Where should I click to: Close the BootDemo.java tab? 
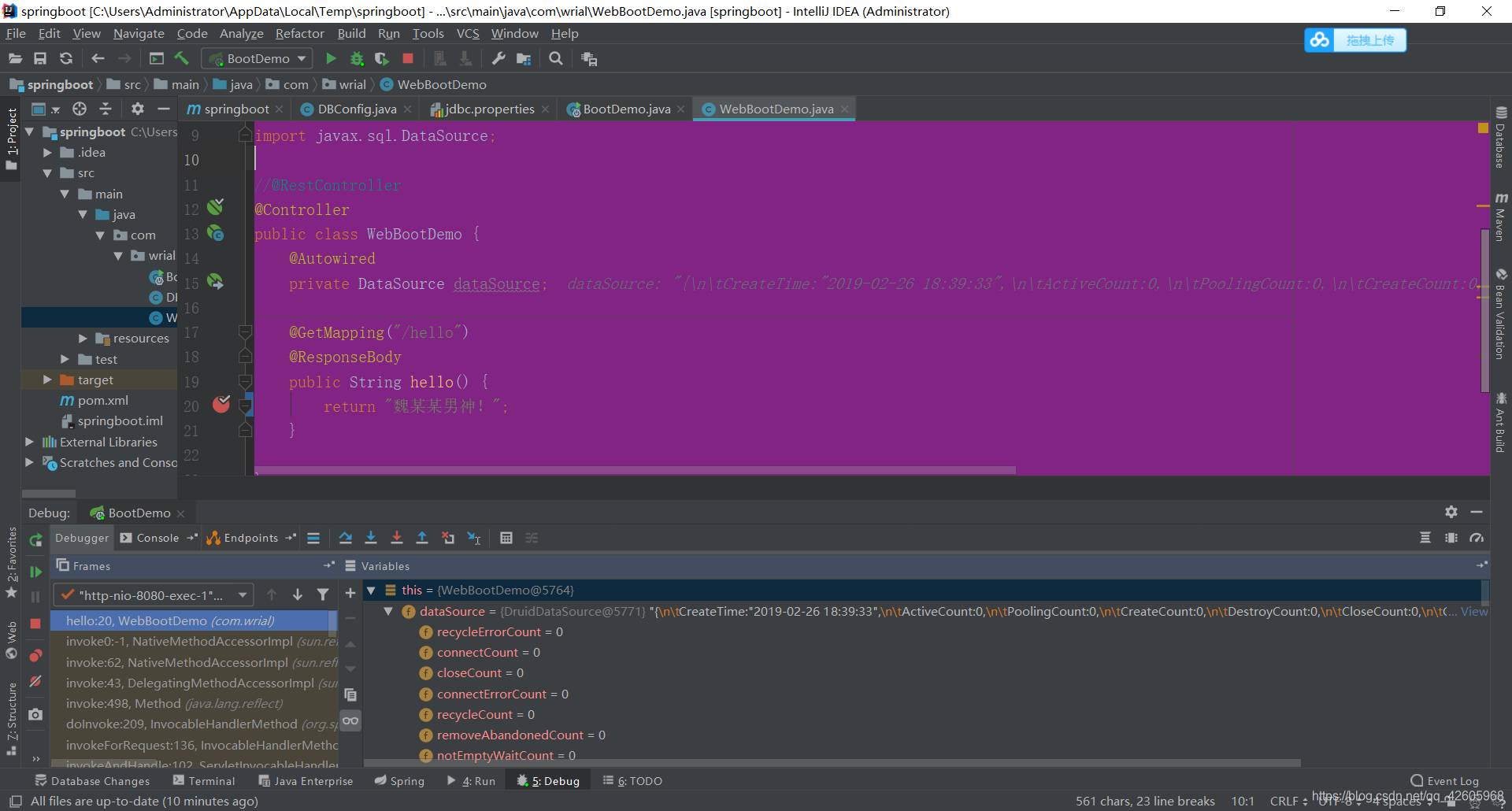[681, 109]
